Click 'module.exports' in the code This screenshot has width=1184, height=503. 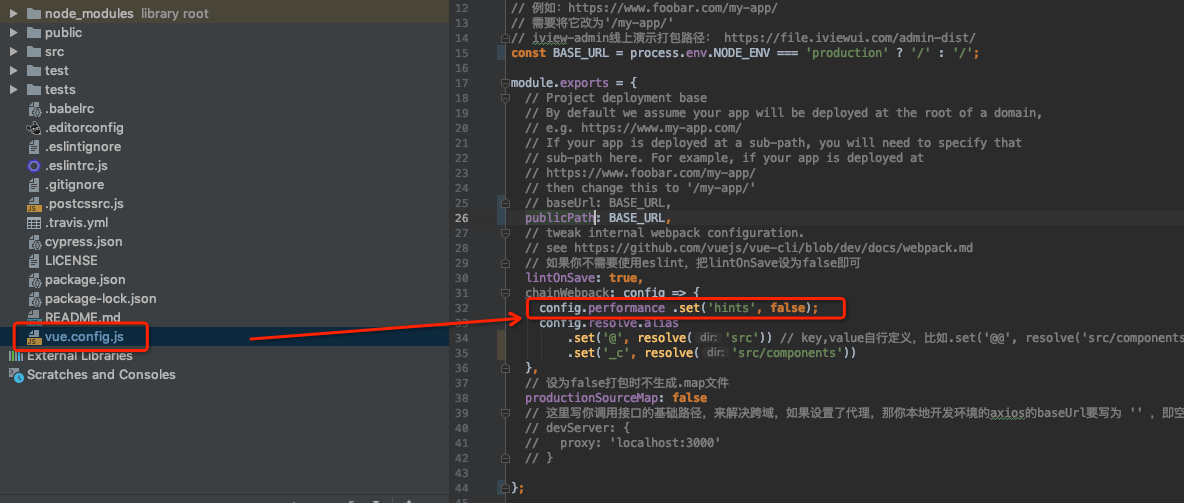pyautogui.click(x=560, y=82)
